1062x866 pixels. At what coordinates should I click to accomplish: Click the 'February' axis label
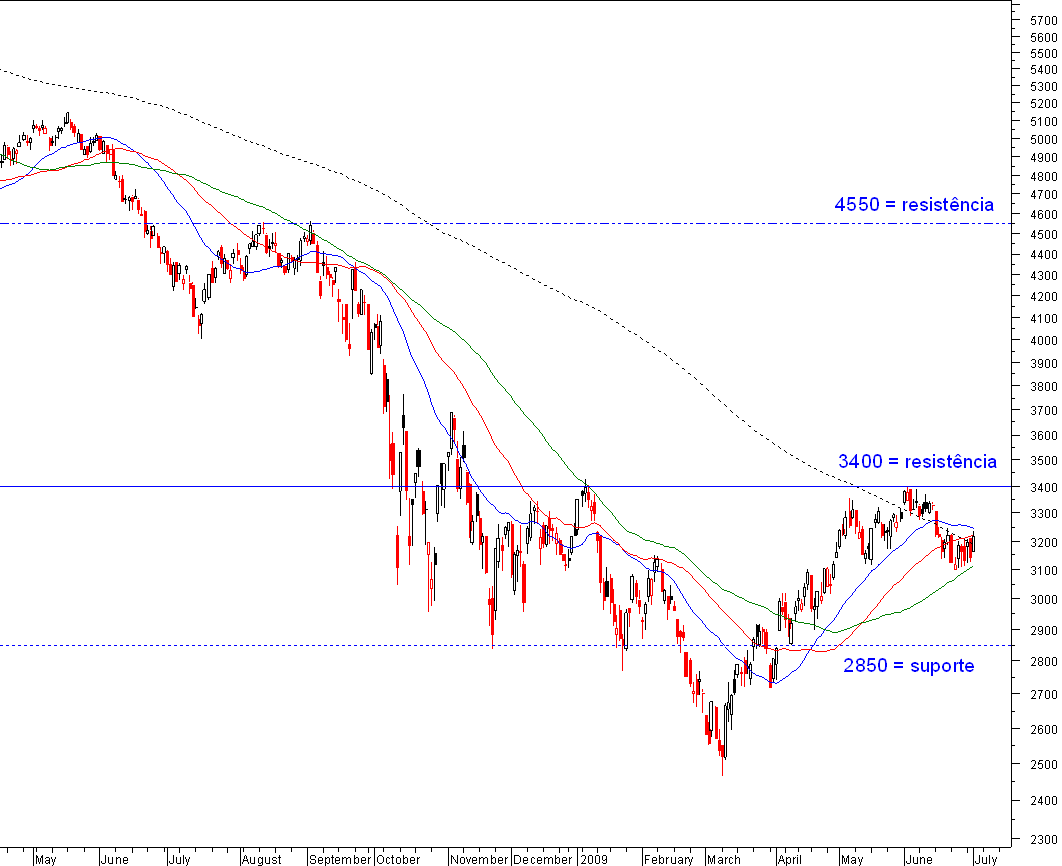668,859
